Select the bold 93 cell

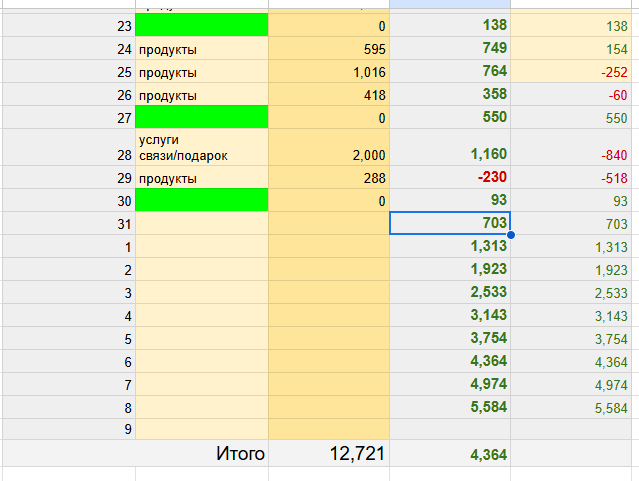450,200
